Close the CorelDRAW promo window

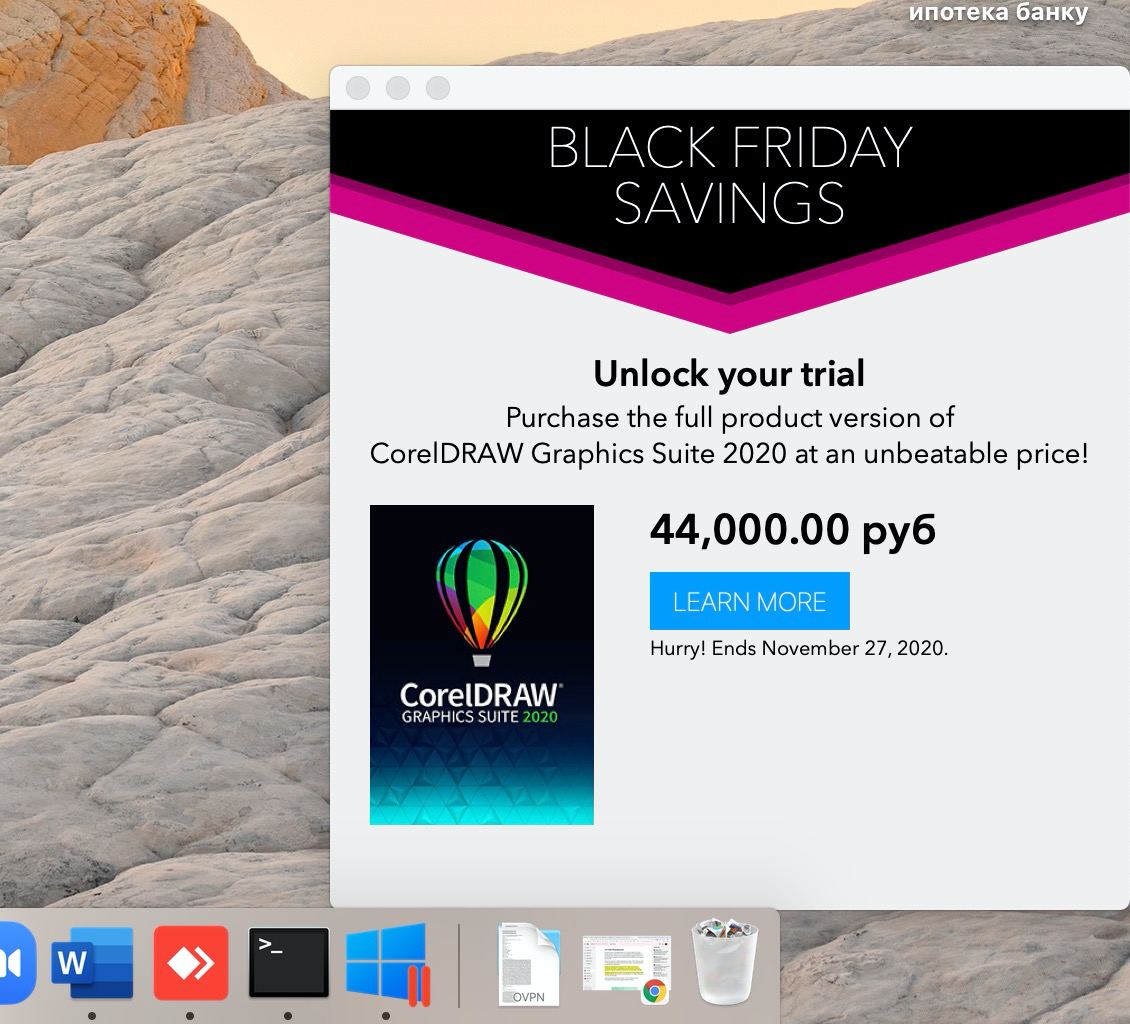pos(358,88)
